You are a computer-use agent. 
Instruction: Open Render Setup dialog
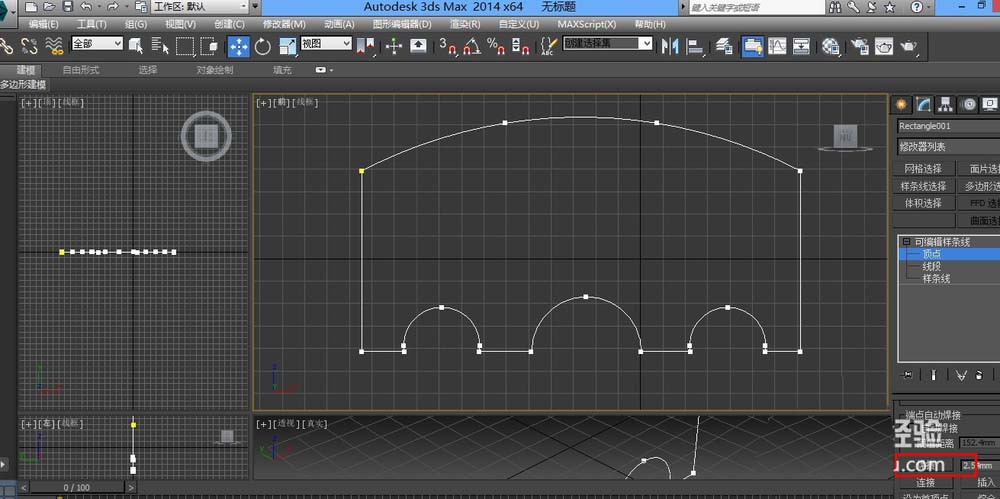(x=860, y=45)
